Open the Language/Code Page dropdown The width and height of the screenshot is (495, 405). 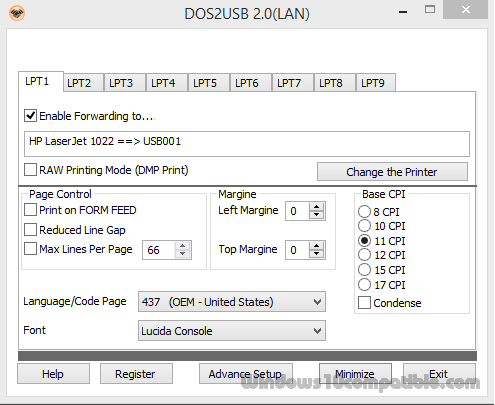(232, 302)
